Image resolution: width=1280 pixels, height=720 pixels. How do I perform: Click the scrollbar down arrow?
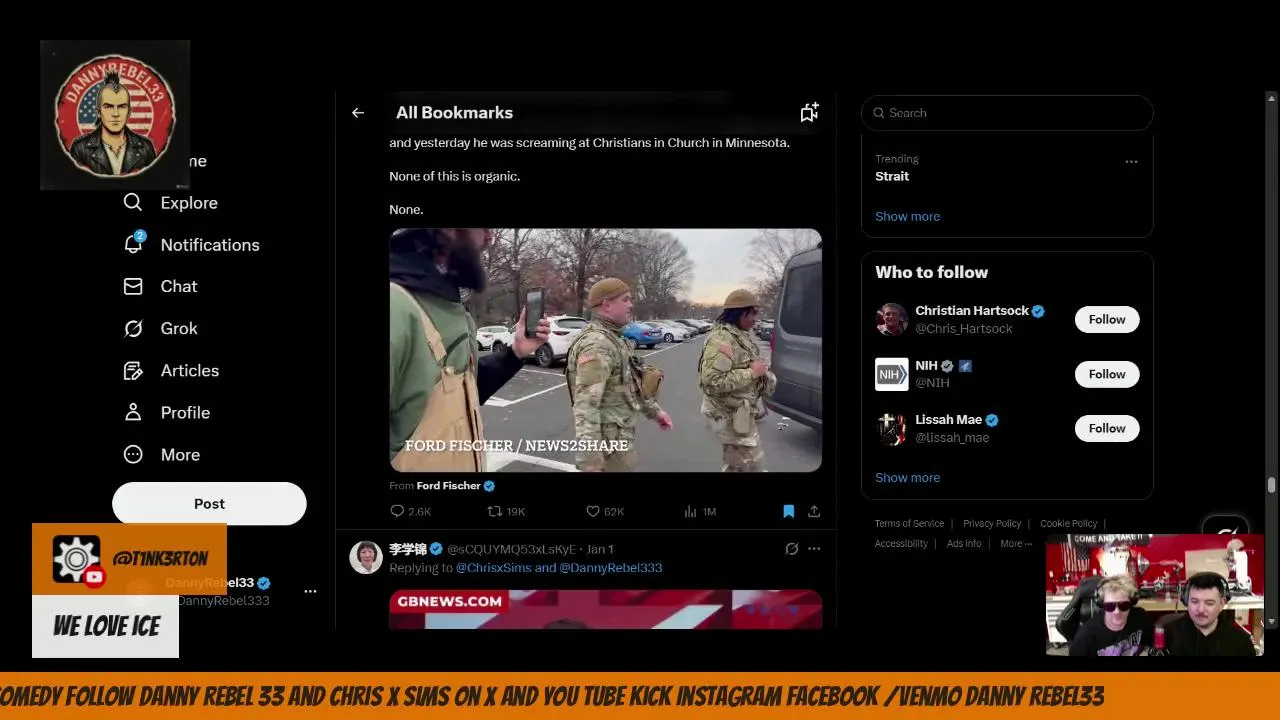coord(1271,622)
